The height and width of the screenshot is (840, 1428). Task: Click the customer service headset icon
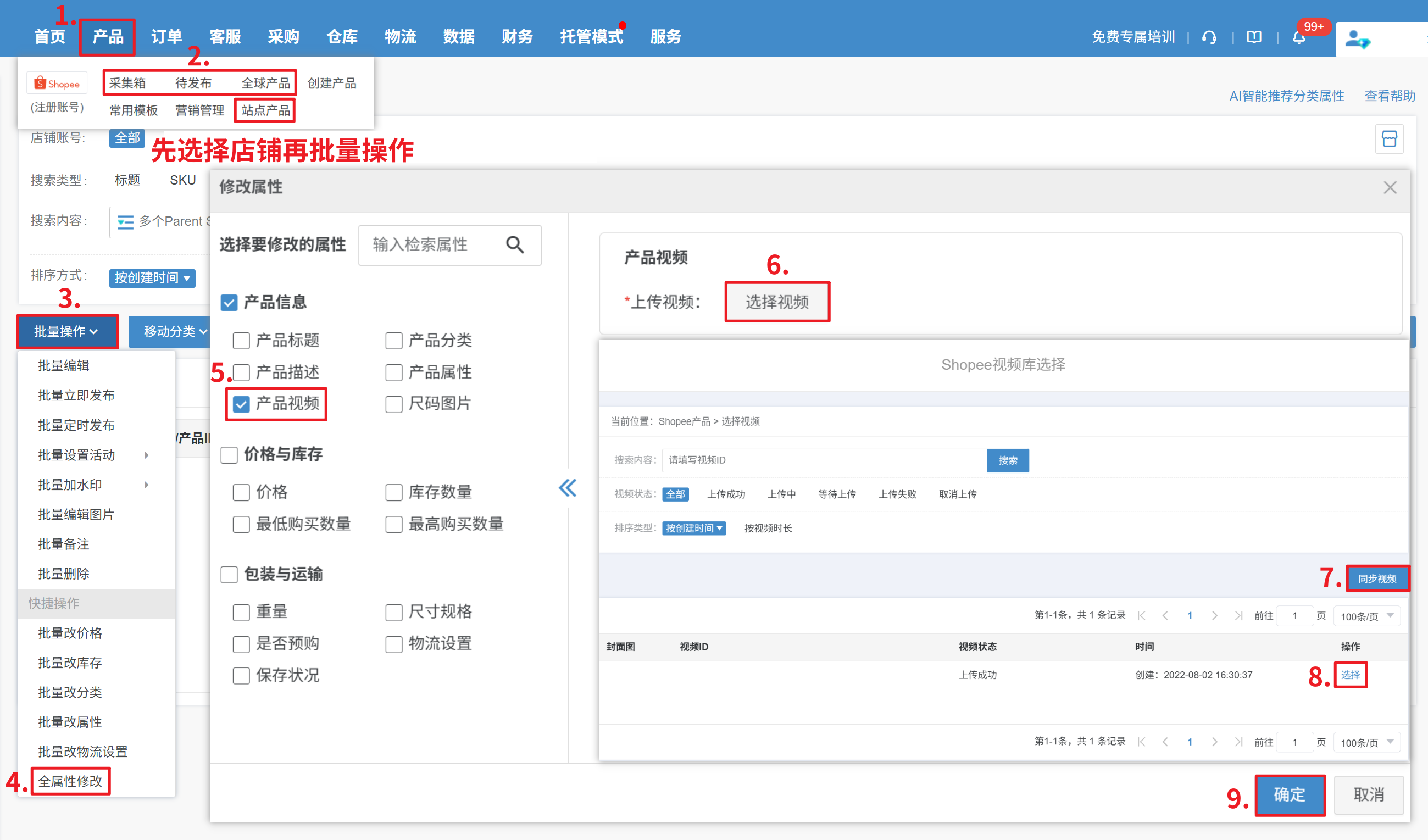1209,37
